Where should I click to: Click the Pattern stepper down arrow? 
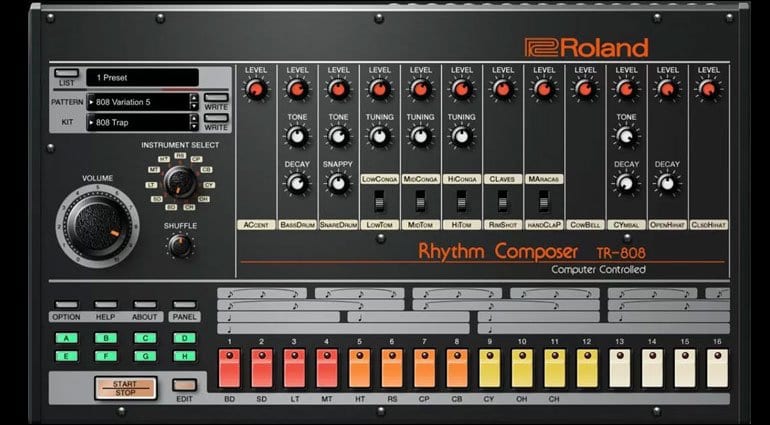click(194, 106)
